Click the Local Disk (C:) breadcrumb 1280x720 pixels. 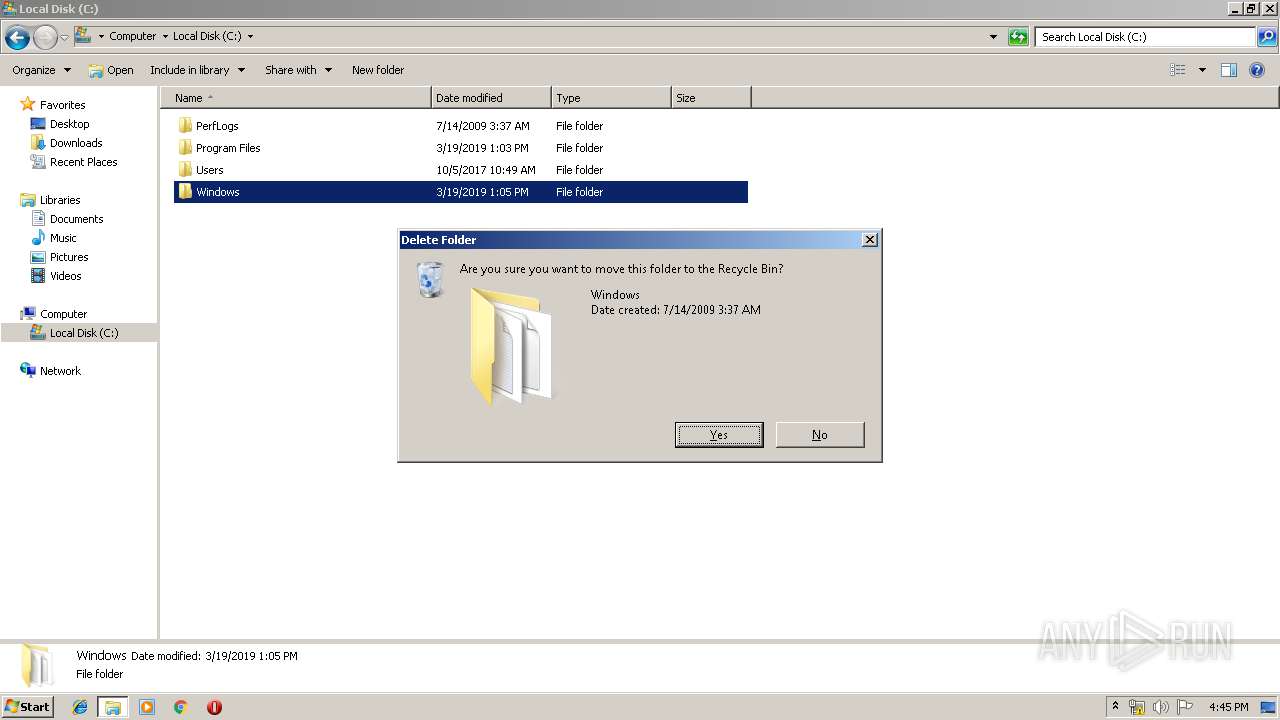tap(207, 36)
